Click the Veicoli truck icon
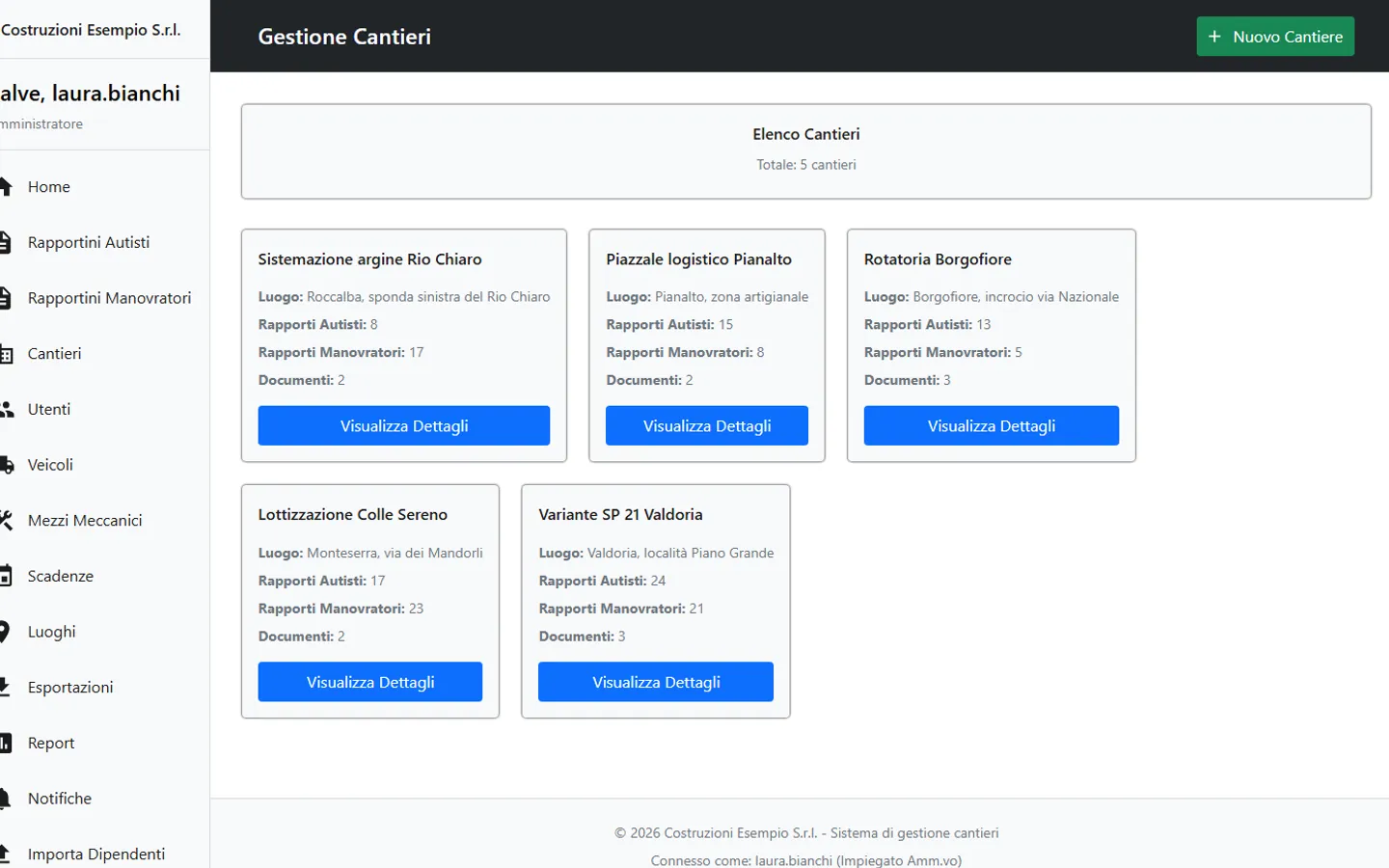Screen dimensions: 1389x868 pos(6,465)
